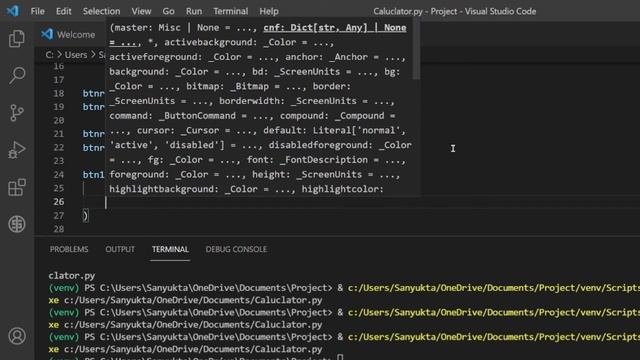The image size is (640, 360).
Task: Switch to the DEBUG CONSOLE tab
Action: tap(236, 249)
